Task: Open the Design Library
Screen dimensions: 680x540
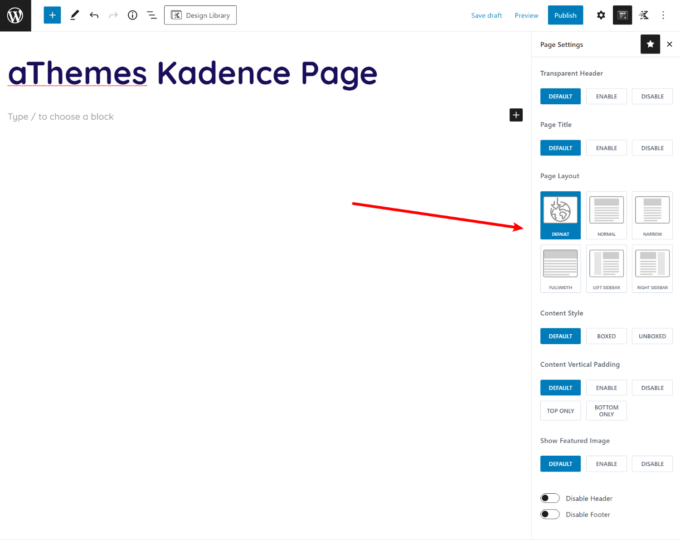Action: point(200,15)
